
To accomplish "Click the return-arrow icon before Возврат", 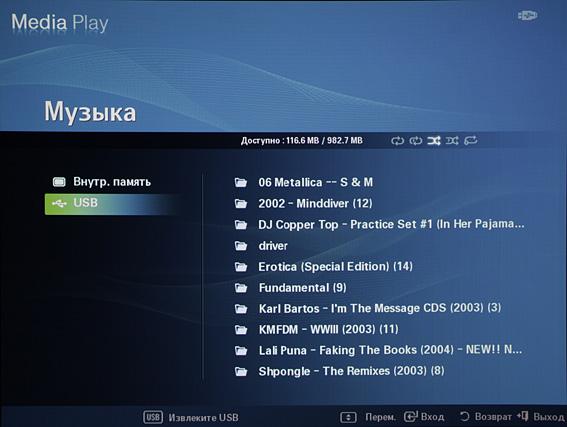I will (x=465, y=417).
